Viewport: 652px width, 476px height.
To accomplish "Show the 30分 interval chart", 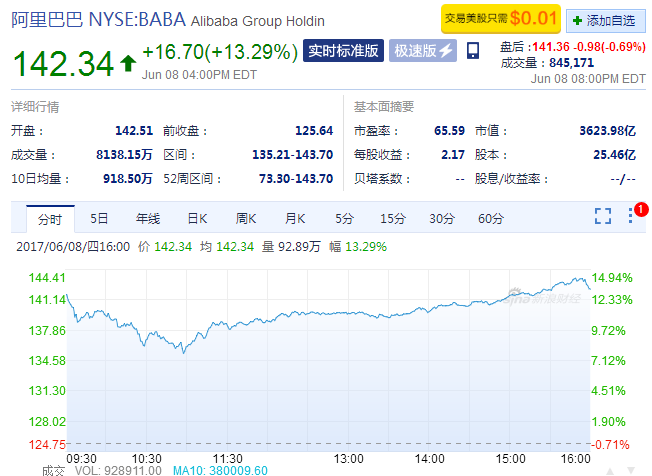I will point(442,219).
